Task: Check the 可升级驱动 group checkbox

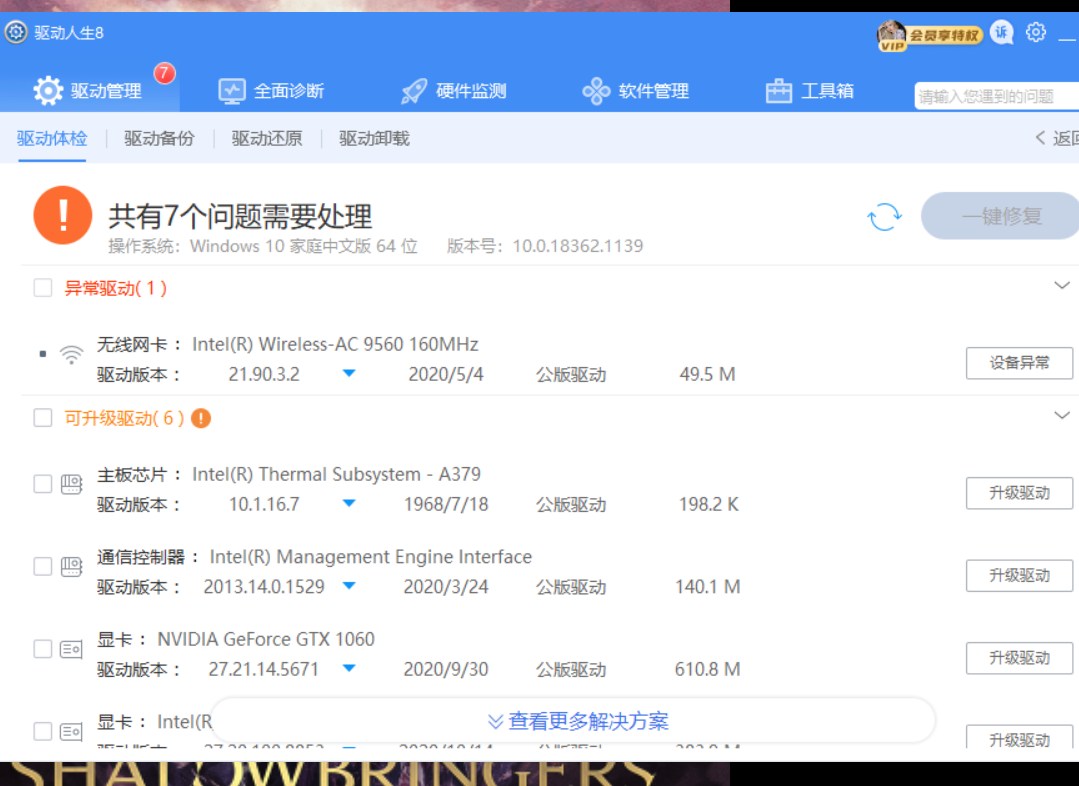Action: tap(43, 418)
